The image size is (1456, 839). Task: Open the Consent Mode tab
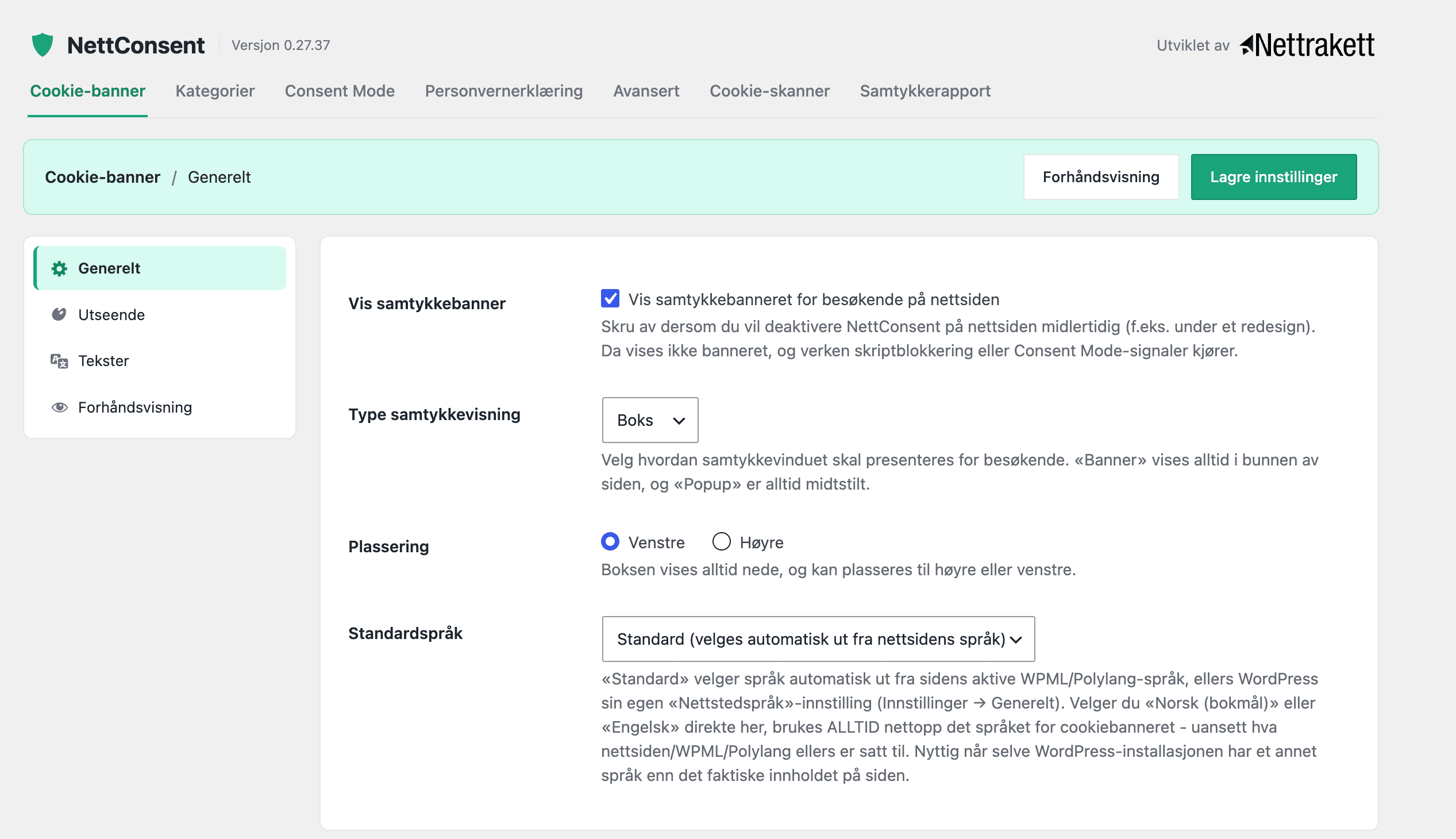(x=340, y=91)
